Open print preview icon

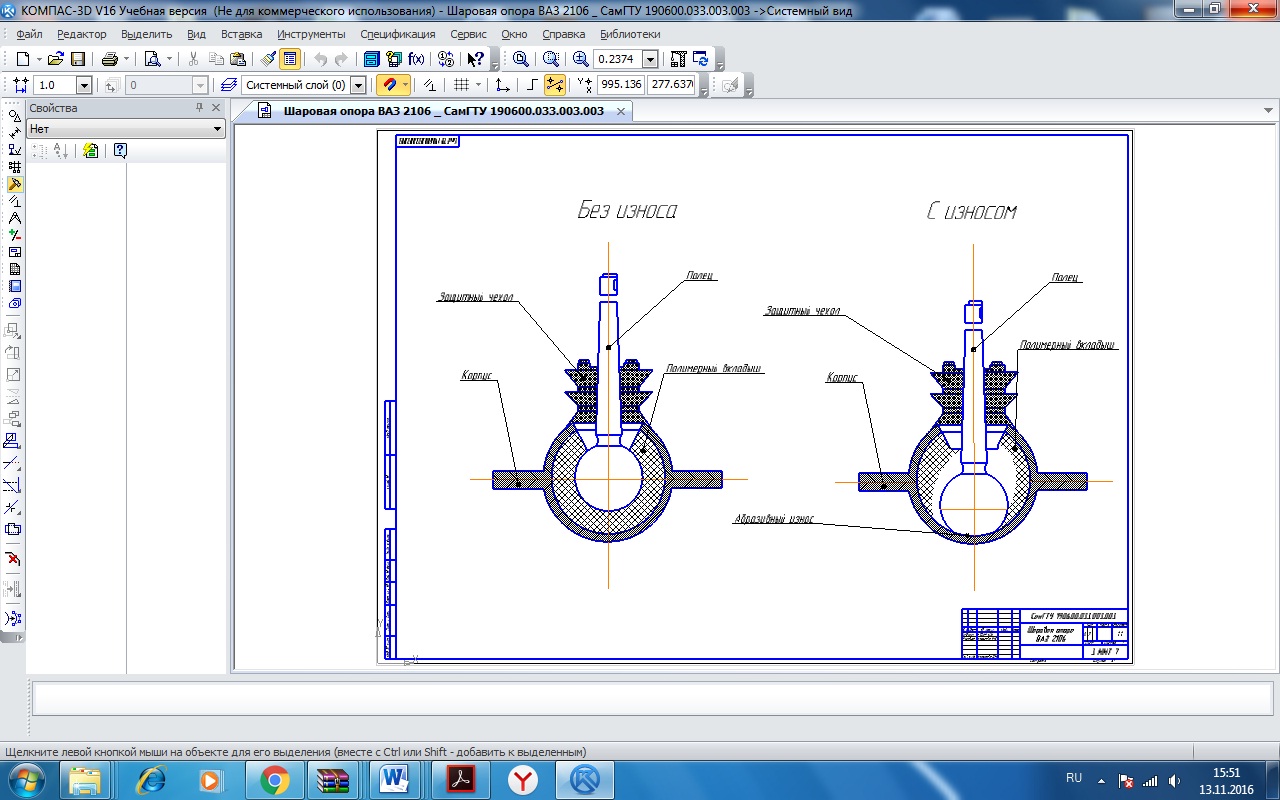click(152, 59)
